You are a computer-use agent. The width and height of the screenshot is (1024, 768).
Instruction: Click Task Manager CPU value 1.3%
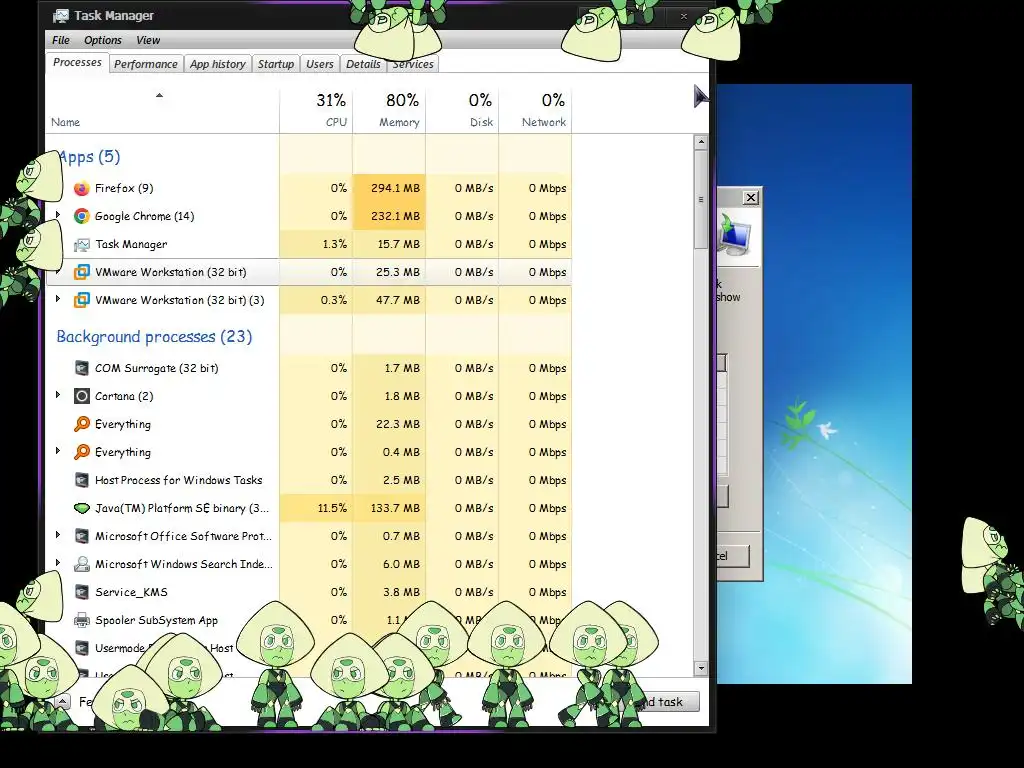click(334, 244)
